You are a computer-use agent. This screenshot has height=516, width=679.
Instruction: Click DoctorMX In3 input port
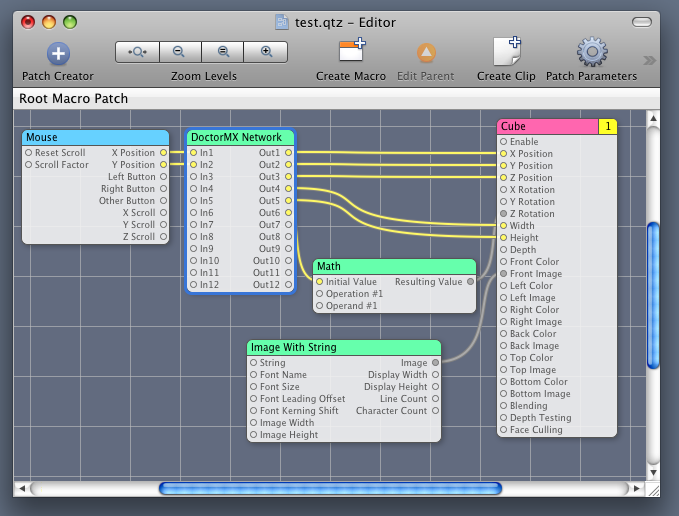click(194, 177)
